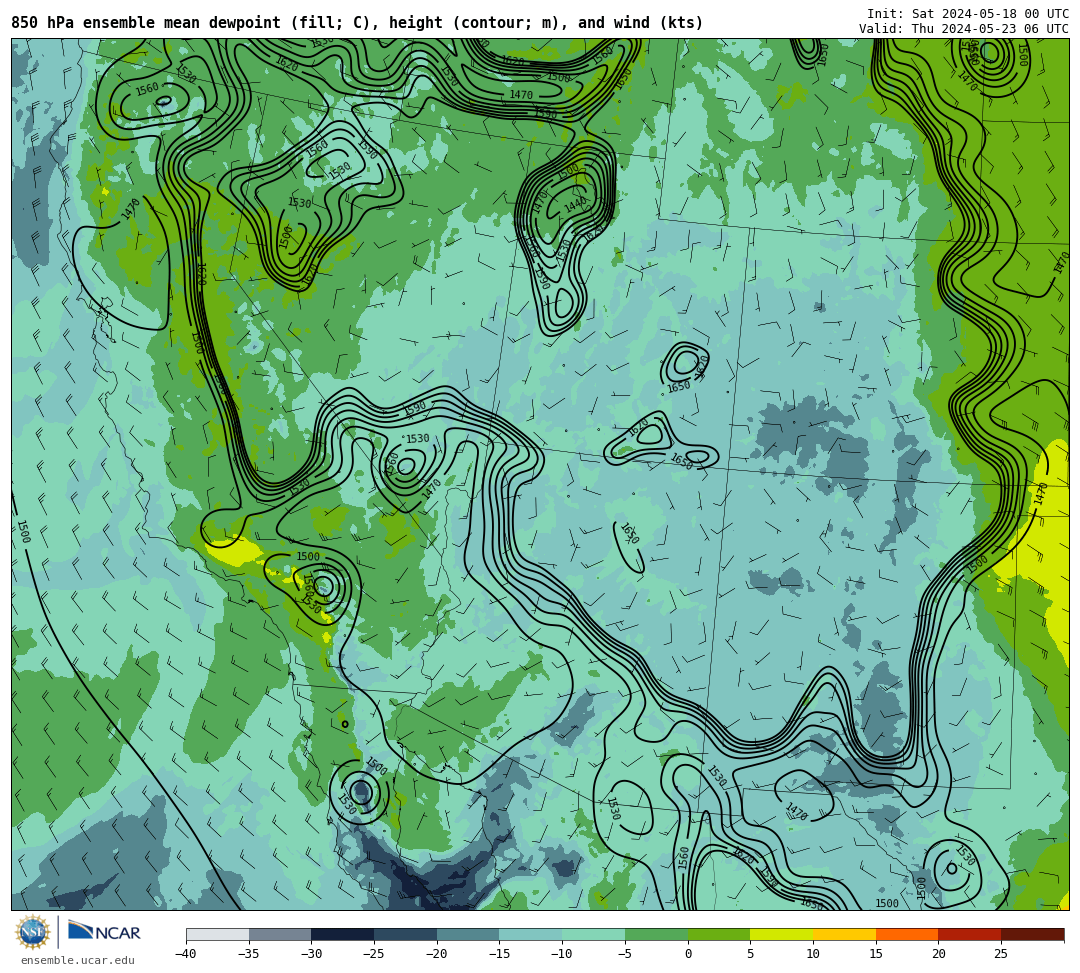Click the 5 colorbar tick label

point(751,954)
